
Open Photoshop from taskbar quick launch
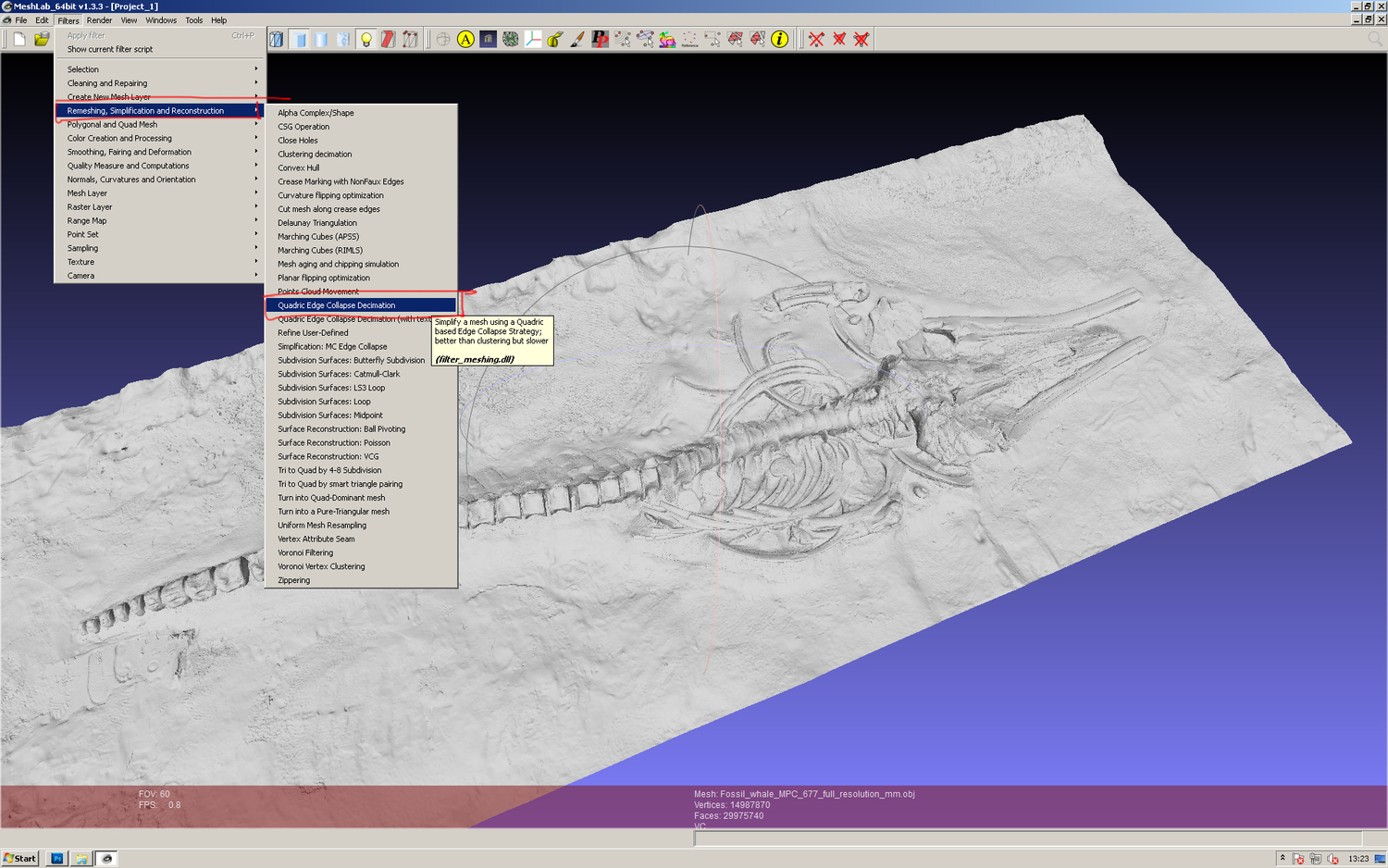point(57,859)
